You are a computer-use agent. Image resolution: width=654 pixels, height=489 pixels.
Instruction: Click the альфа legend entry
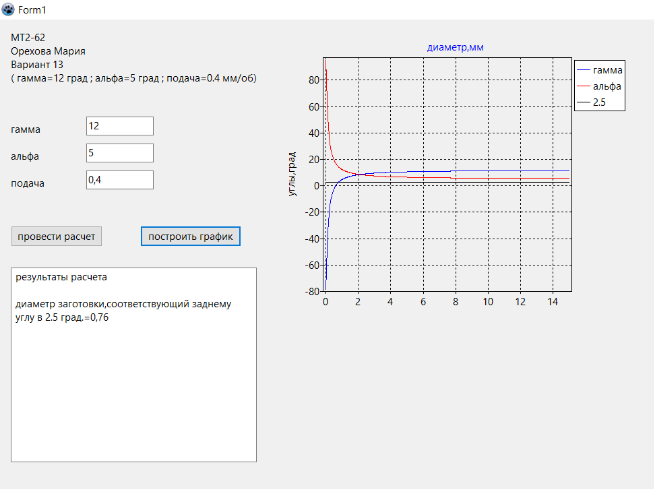pyautogui.click(x=599, y=86)
